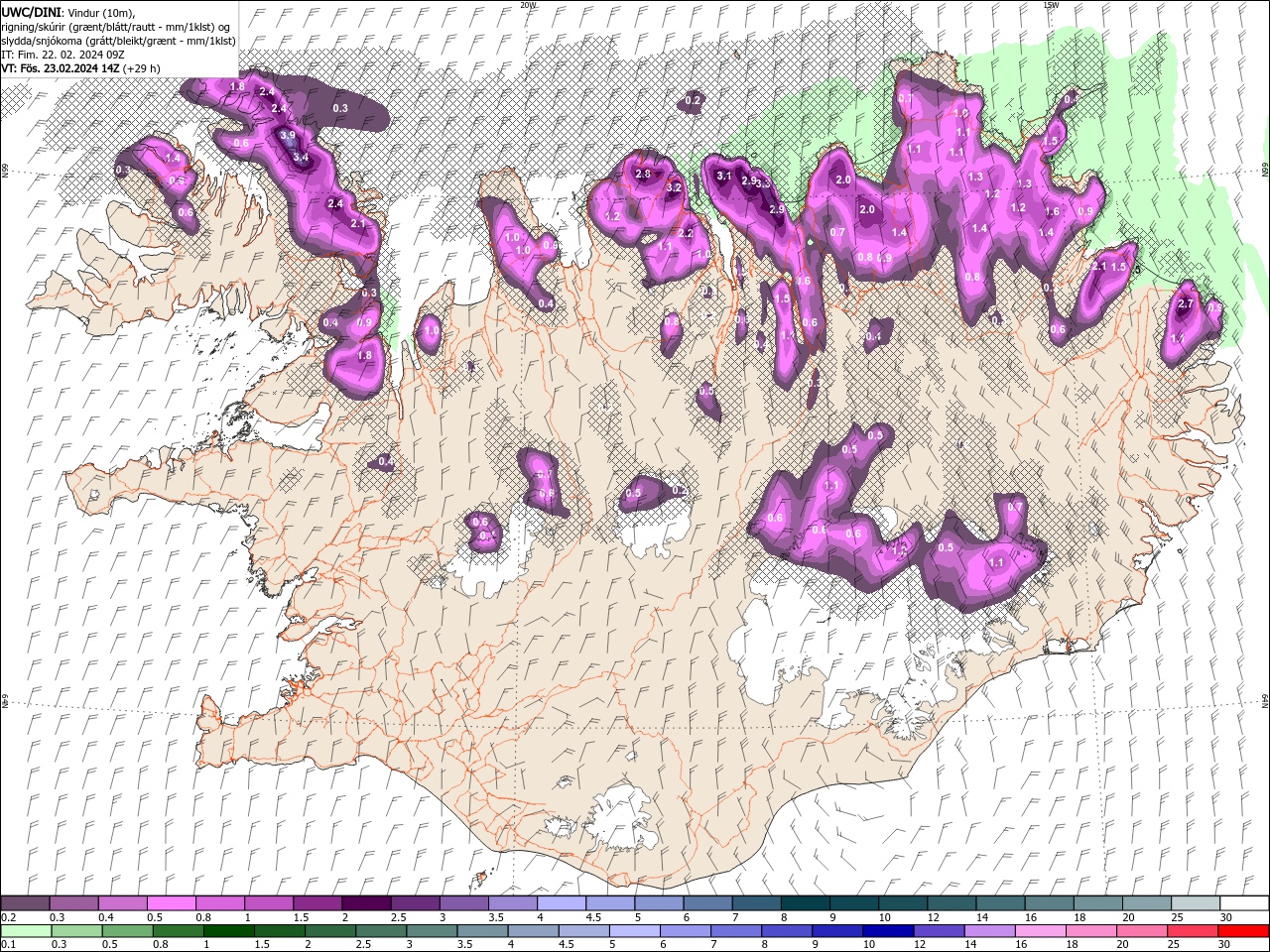
Task: Click the bright pink snow swatch between 0.5 and 0.8
Action: click(x=172, y=903)
